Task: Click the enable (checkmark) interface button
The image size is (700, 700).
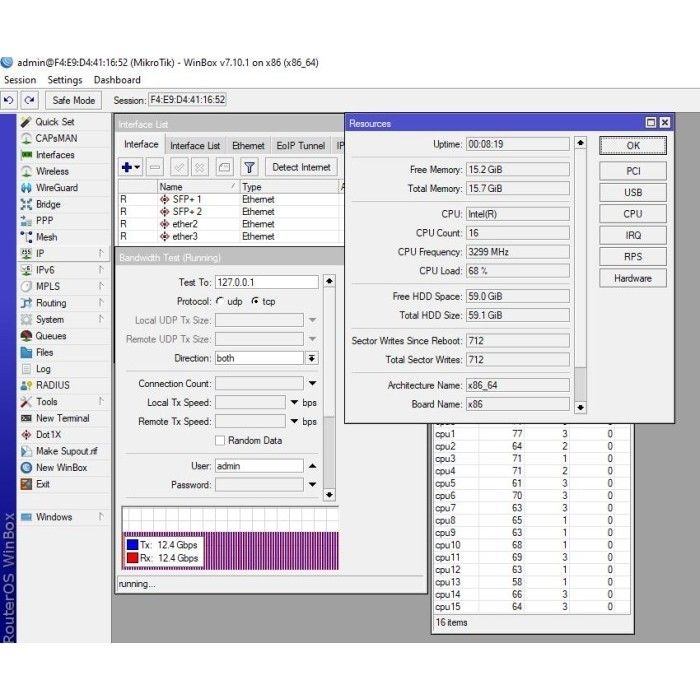Action: click(x=179, y=167)
